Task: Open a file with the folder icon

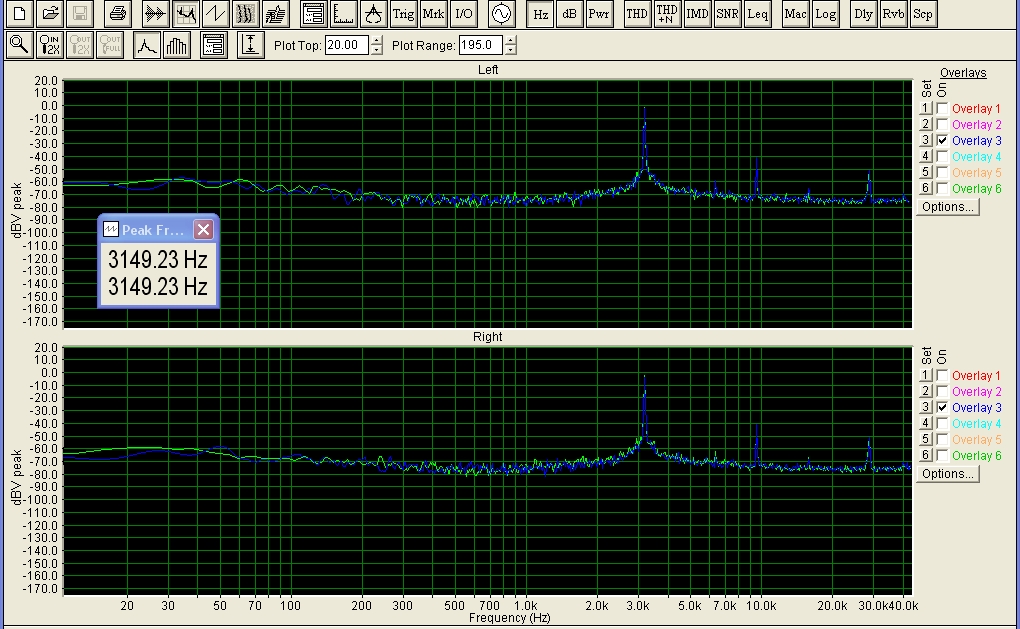Action: coord(50,14)
